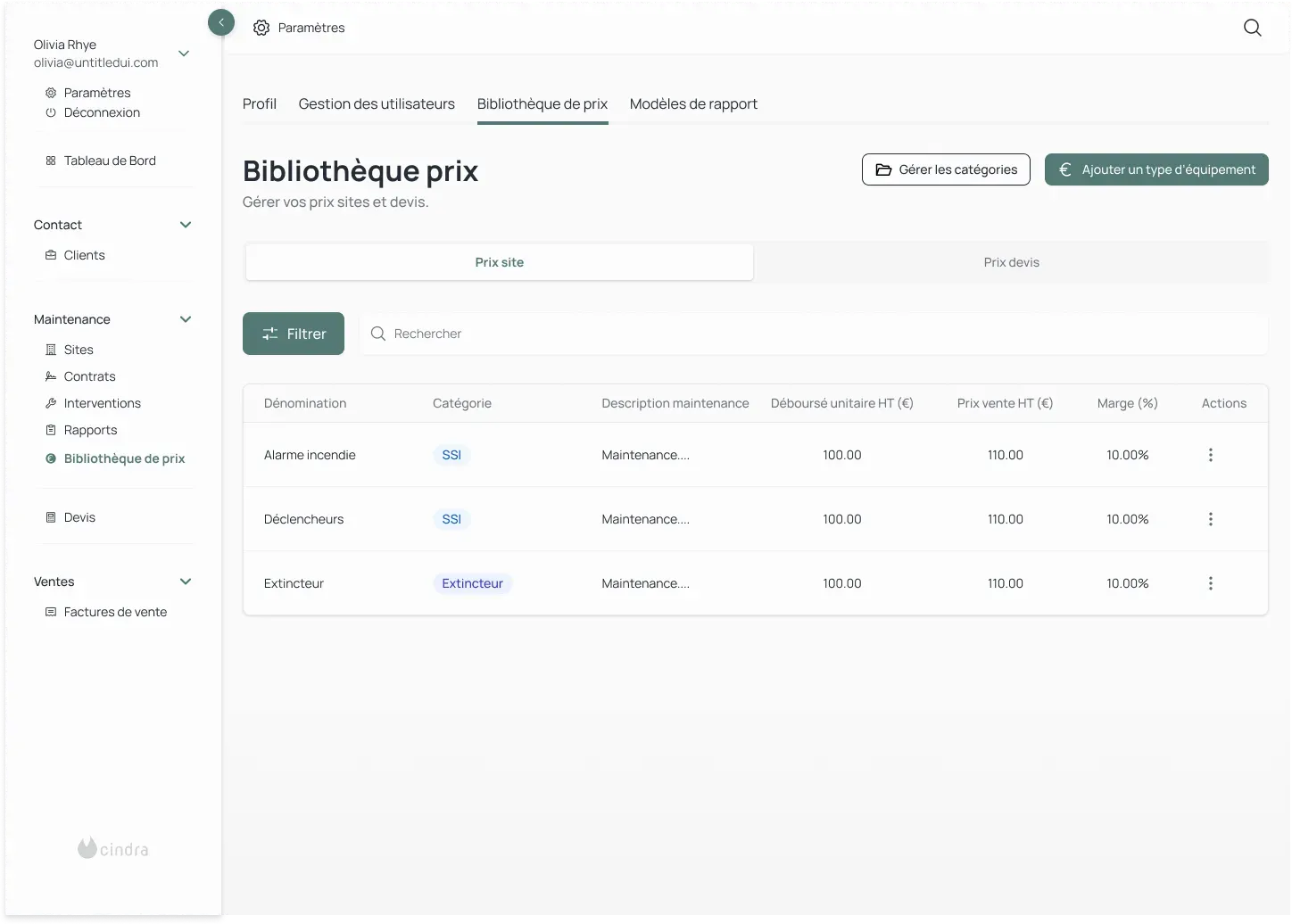
Task: Click the euro icon in Ajouter un type d'équipement
Action: 1065,169
